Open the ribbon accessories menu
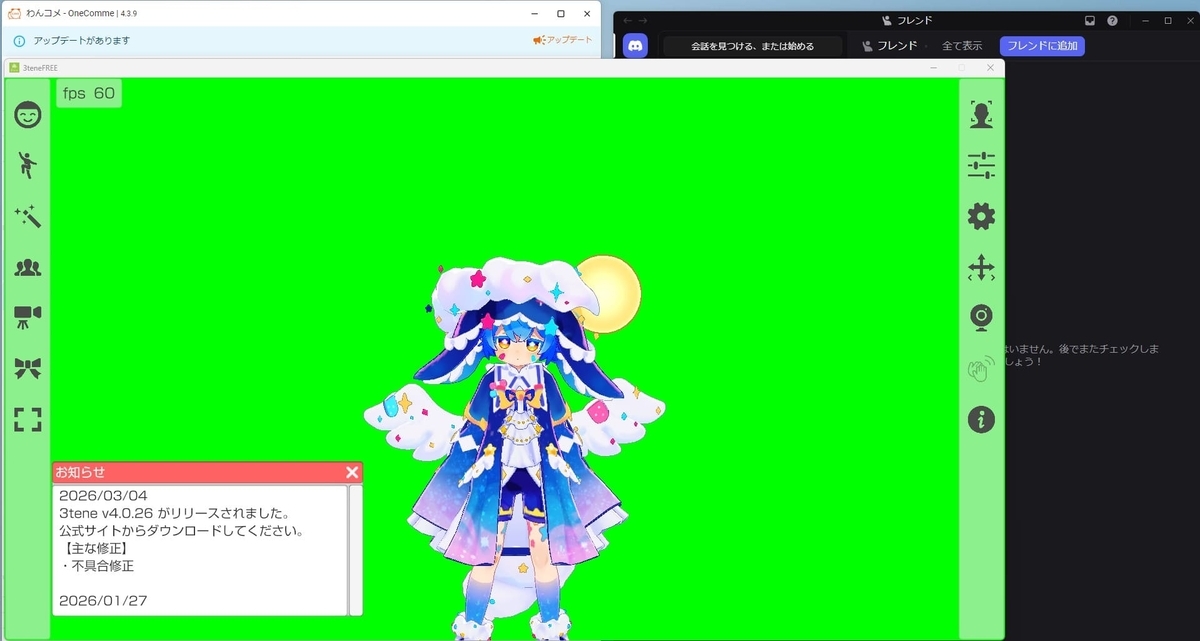Viewport: 1200px width, 641px height. [x=28, y=368]
